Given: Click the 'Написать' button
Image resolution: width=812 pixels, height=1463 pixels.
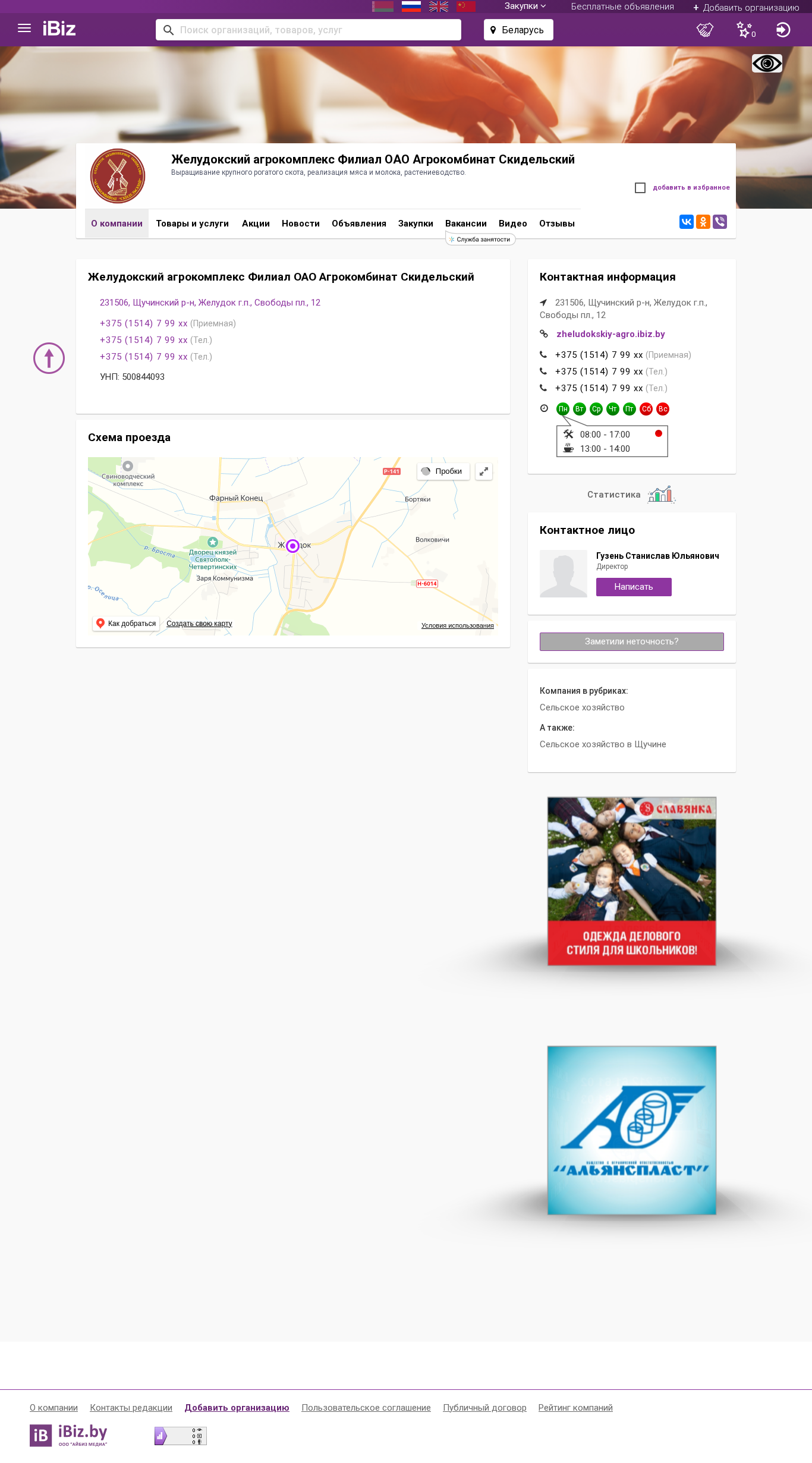Looking at the screenshot, I should pos(634,587).
